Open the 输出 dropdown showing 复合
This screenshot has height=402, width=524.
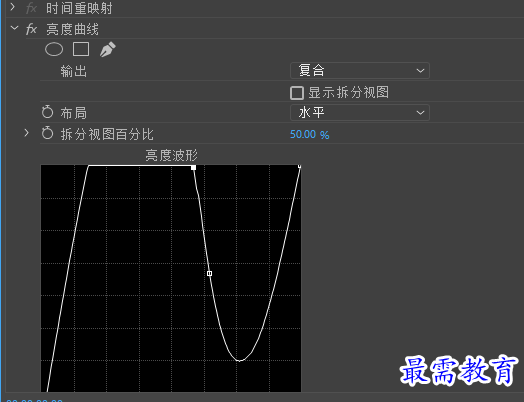tap(360, 71)
